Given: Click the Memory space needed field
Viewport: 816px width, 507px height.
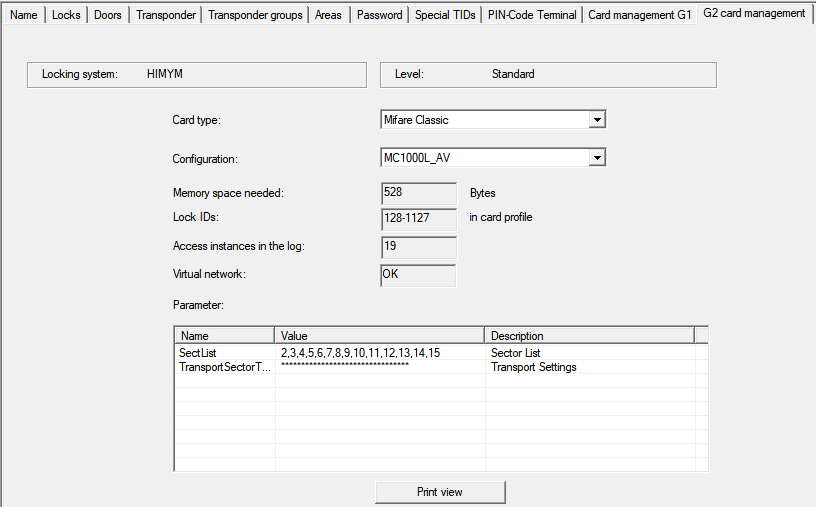Looking at the screenshot, I should pos(419,193).
